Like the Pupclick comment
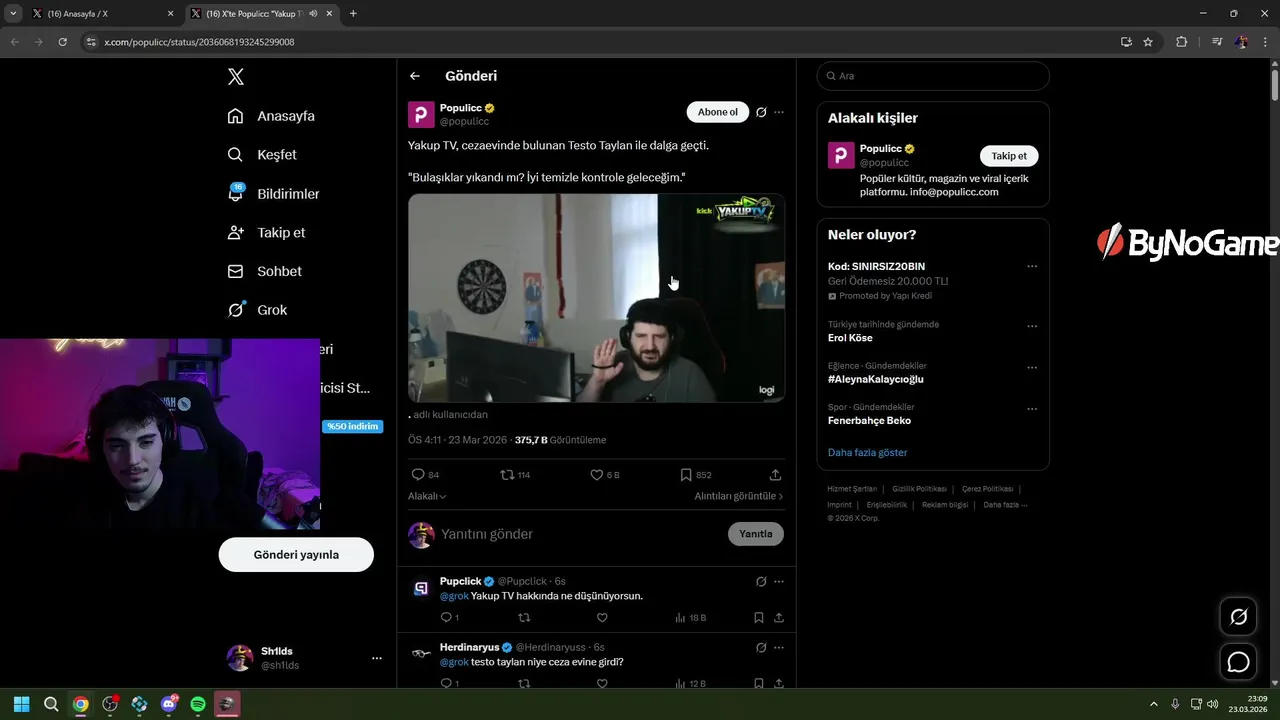Image resolution: width=1280 pixels, height=720 pixels. (602, 618)
